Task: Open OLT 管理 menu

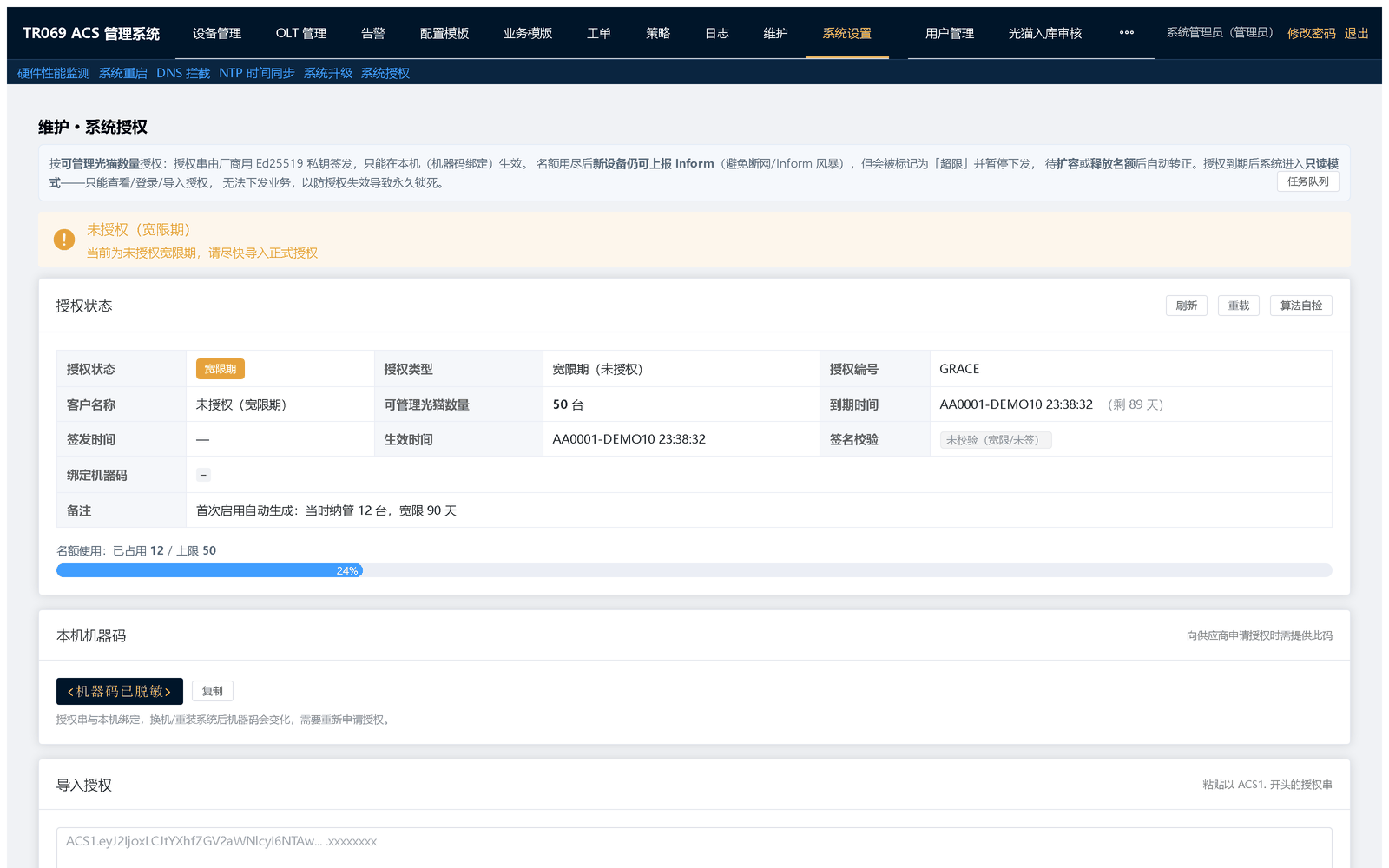Action: (301, 33)
